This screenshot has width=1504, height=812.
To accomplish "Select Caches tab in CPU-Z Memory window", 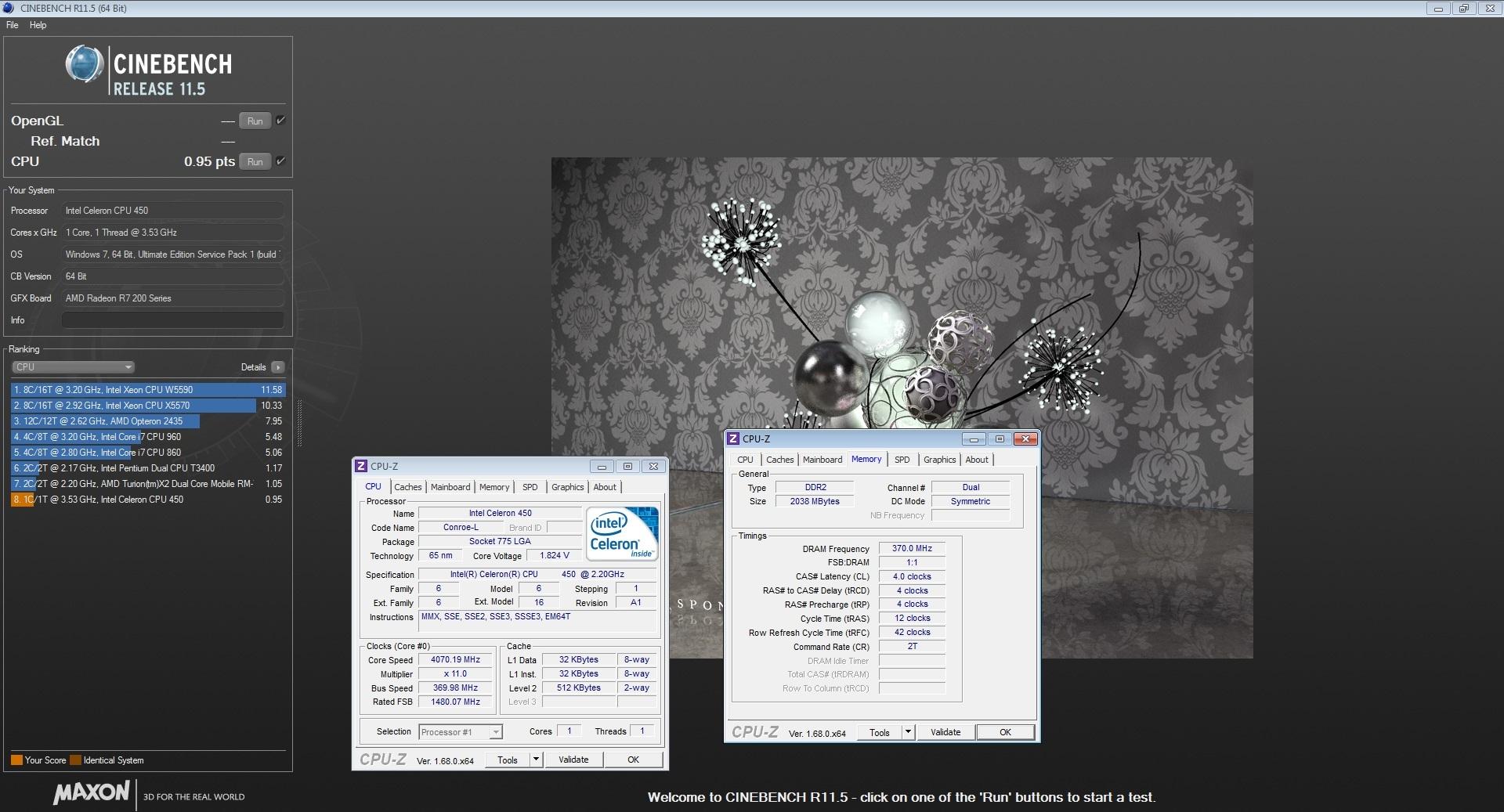I will point(780,460).
